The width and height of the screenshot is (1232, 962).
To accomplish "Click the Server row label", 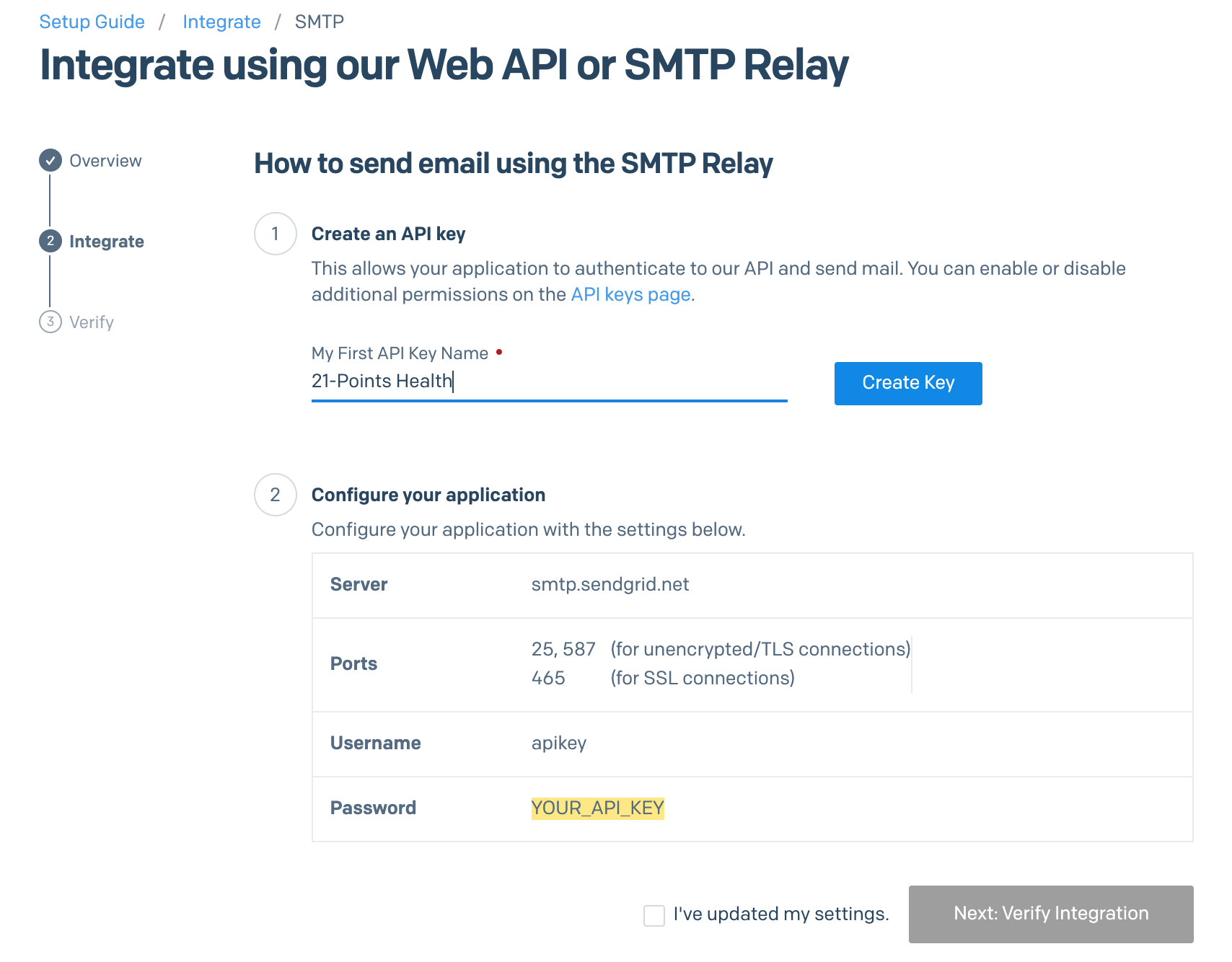I will coord(358,584).
